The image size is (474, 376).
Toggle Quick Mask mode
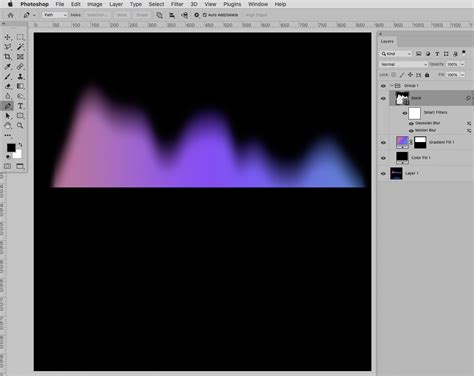pos(8,166)
